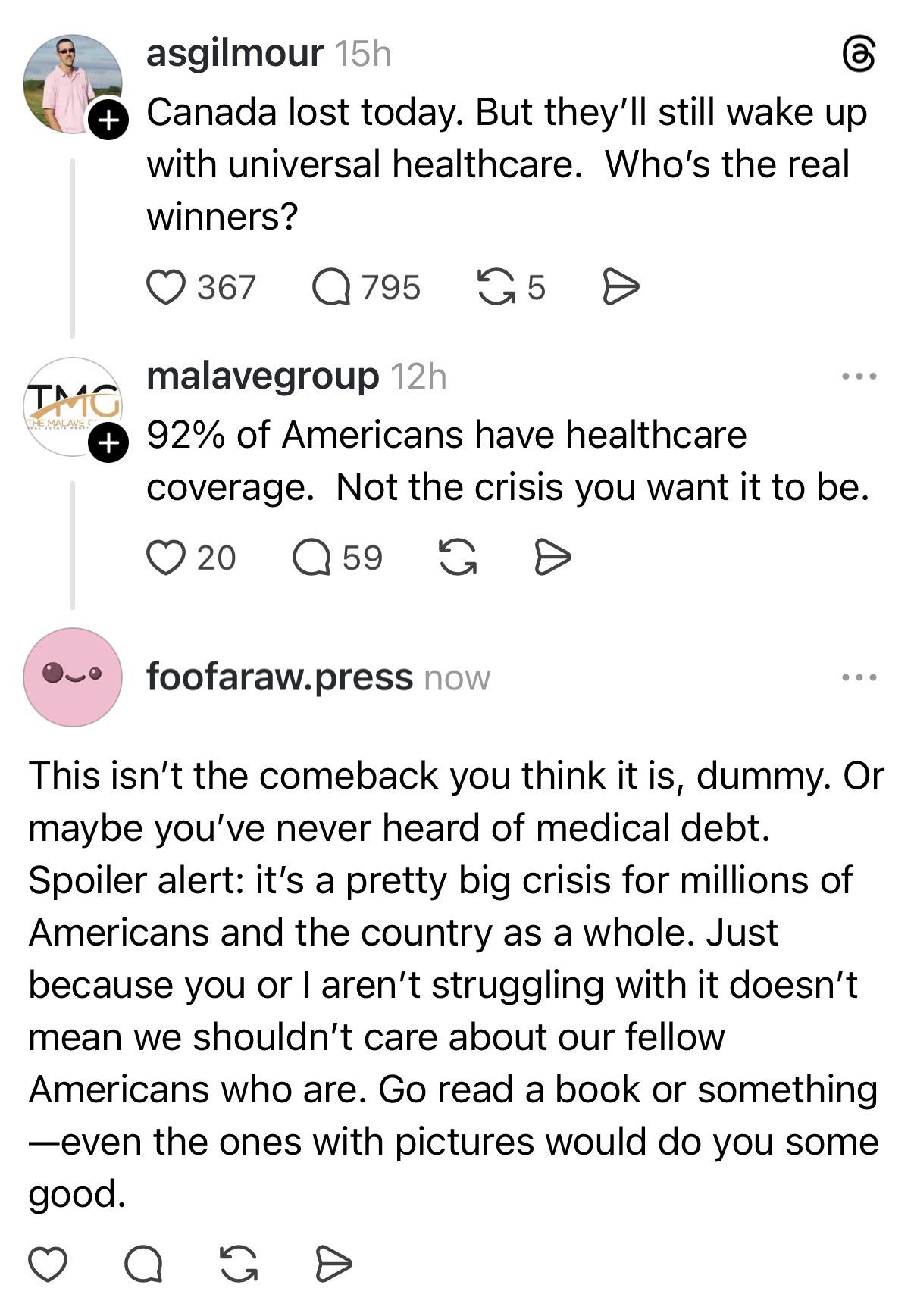
Task: Share malavegroup's reply with send icon
Action: tap(552, 558)
